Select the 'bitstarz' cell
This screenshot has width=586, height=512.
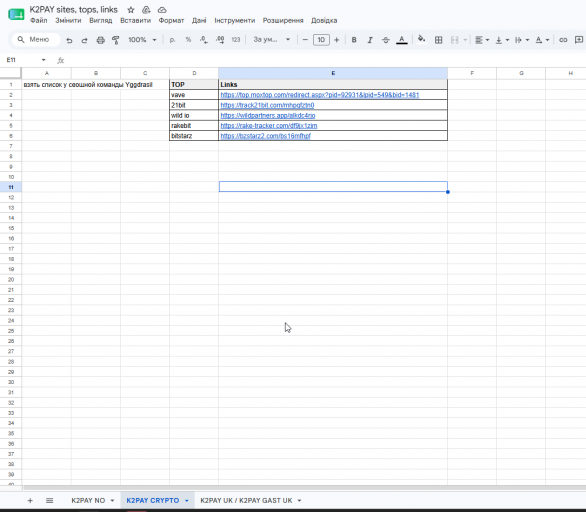pyautogui.click(x=194, y=136)
